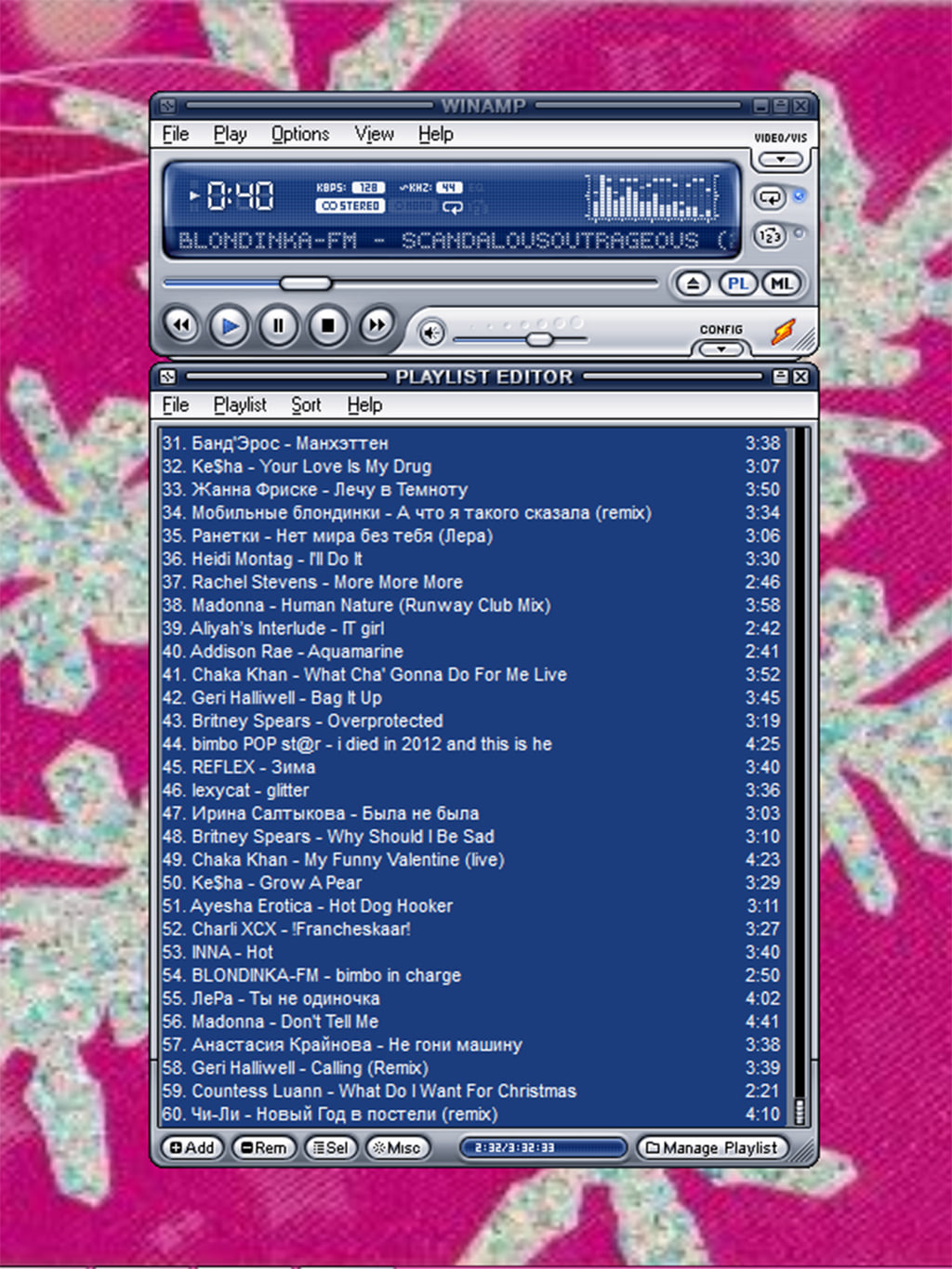952x1269 pixels.
Task: Open the Misc options menu in playlist
Action: 397,1148
